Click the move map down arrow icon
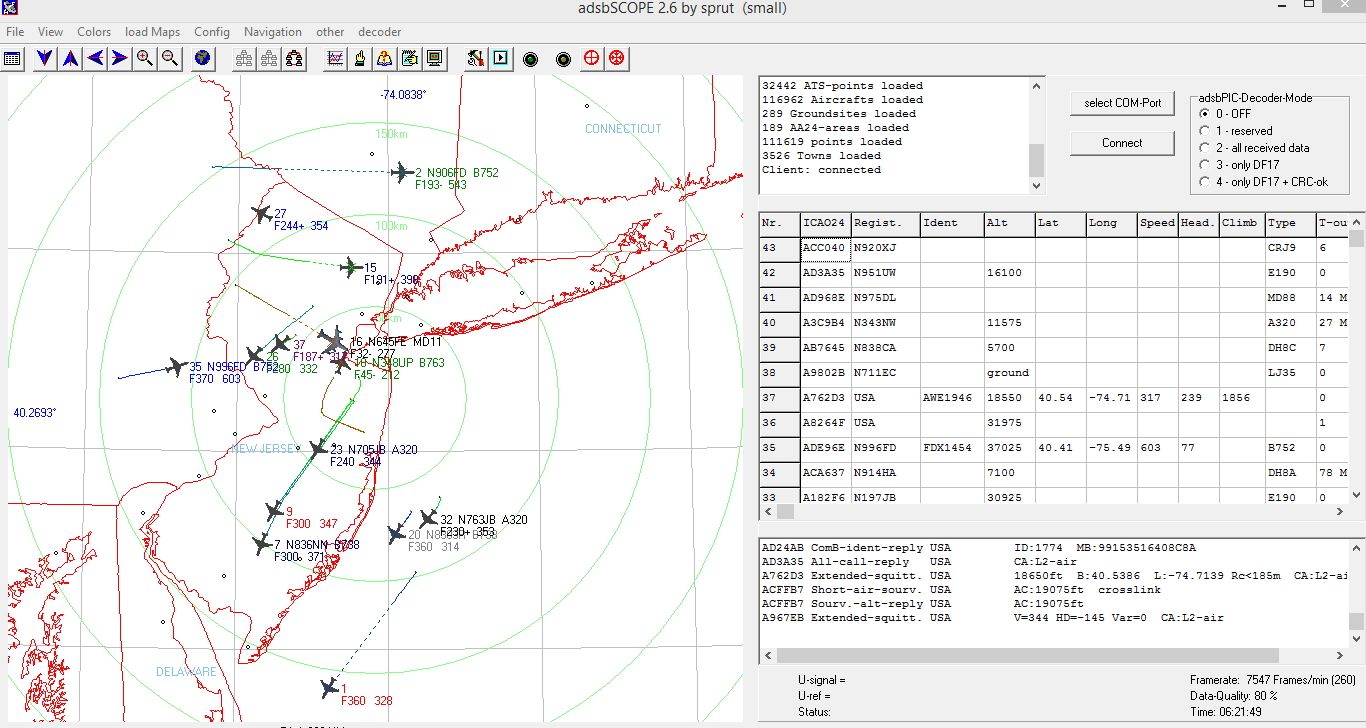The width and height of the screenshot is (1366, 728). point(44,58)
